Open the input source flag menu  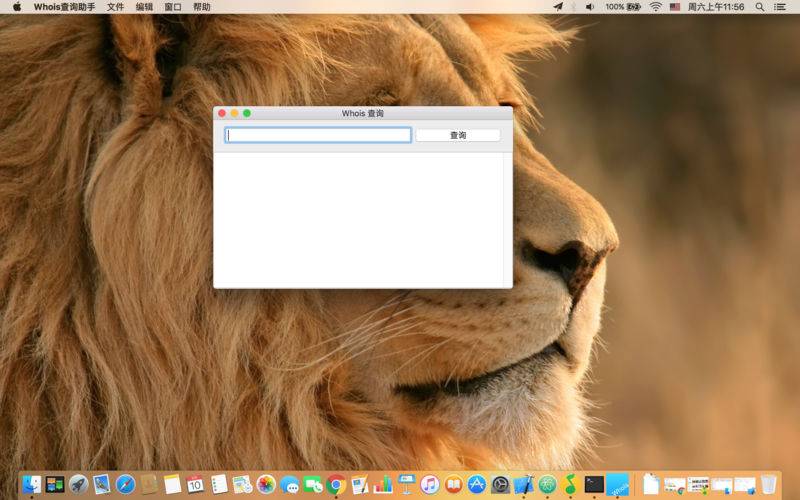point(675,7)
